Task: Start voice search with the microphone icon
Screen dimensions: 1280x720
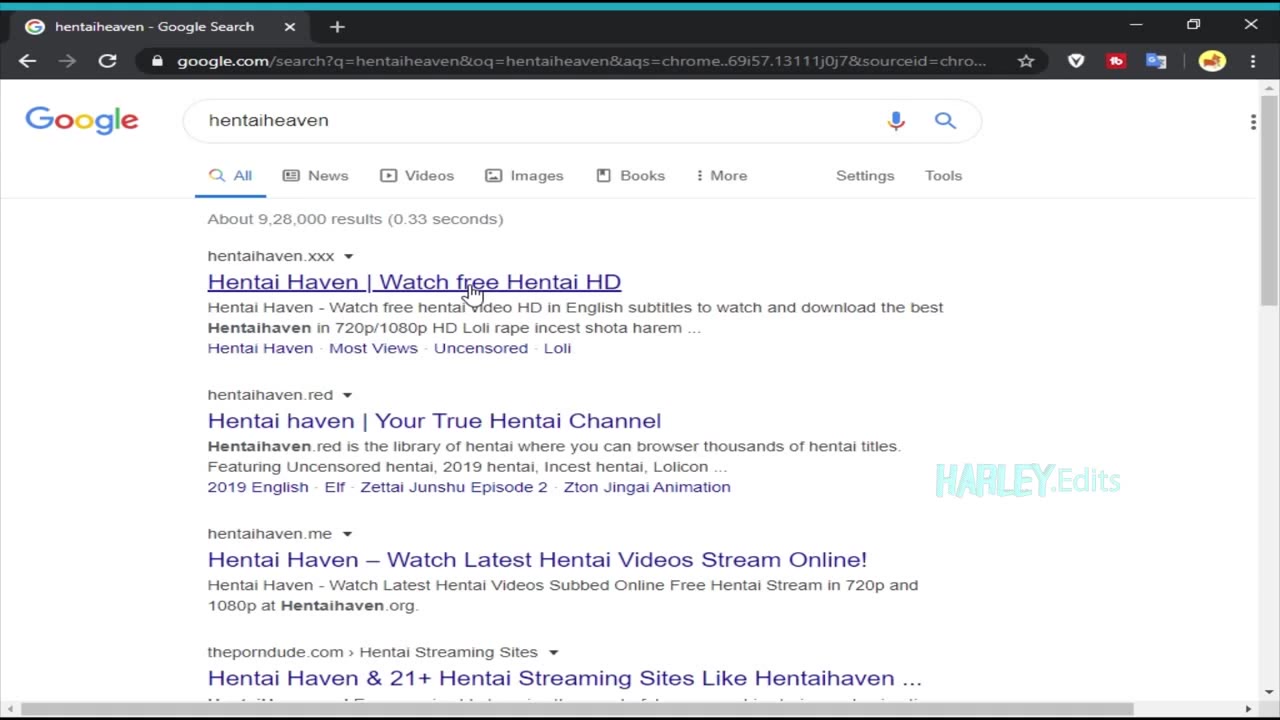Action: (896, 121)
